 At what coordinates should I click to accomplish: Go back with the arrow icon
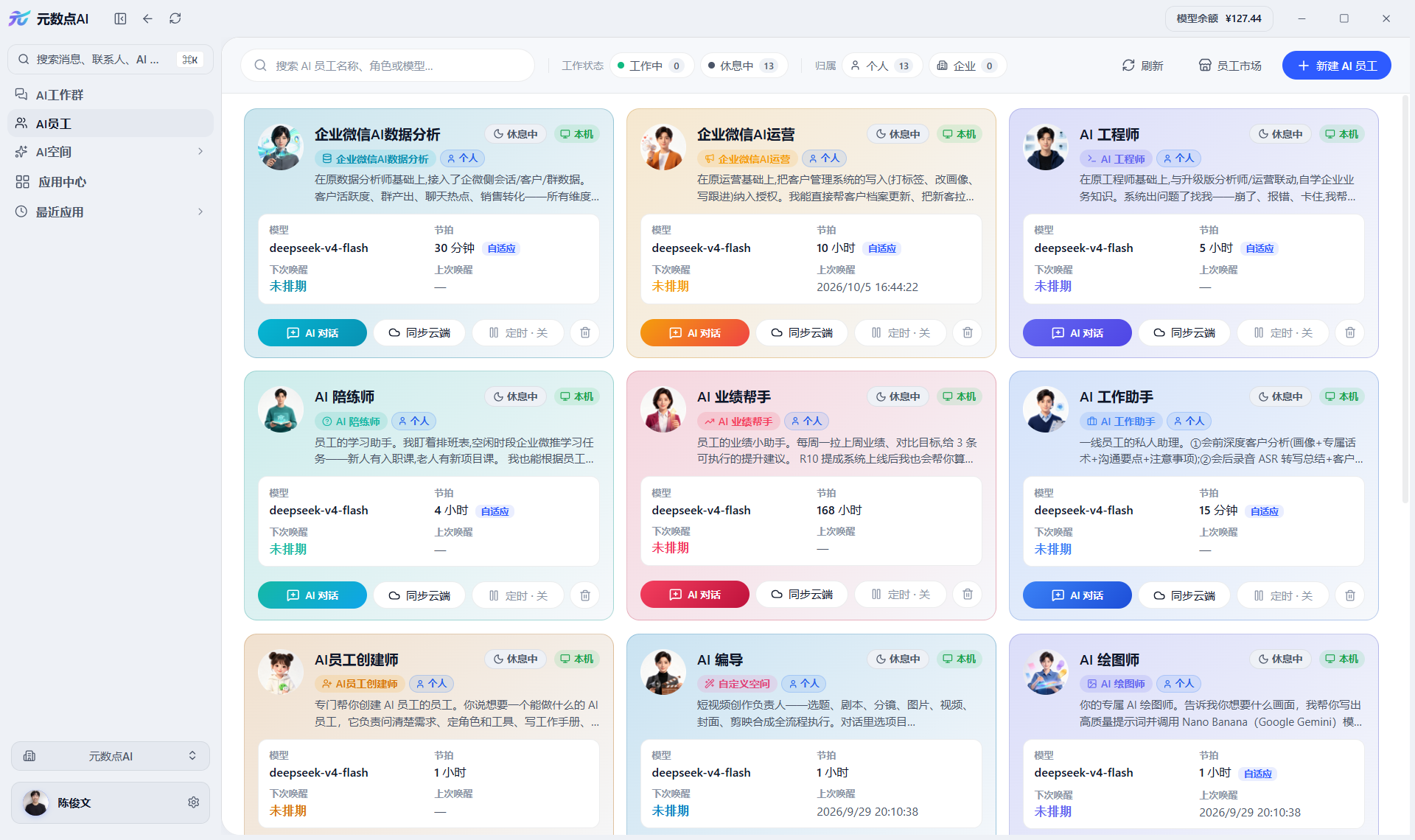(147, 18)
